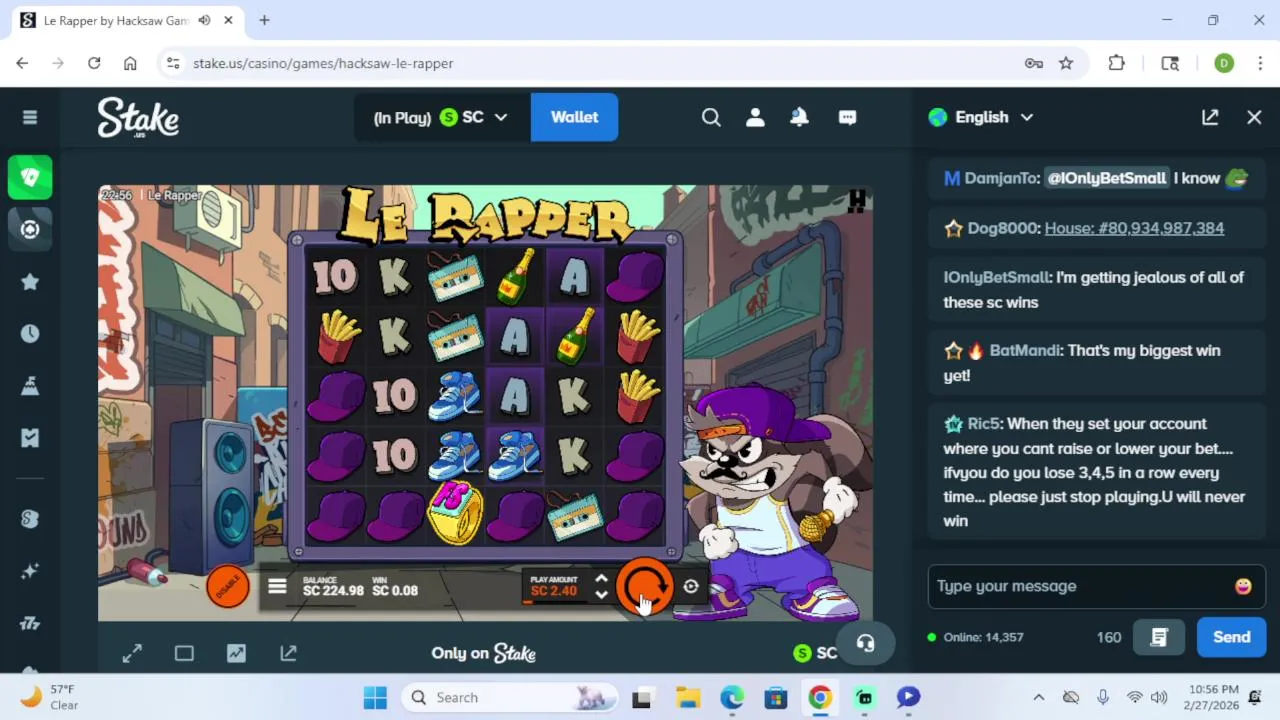This screenshot has height=720, width=1280.
Task: Open Microsoft Edge from the taskbar
Action: 732,697
